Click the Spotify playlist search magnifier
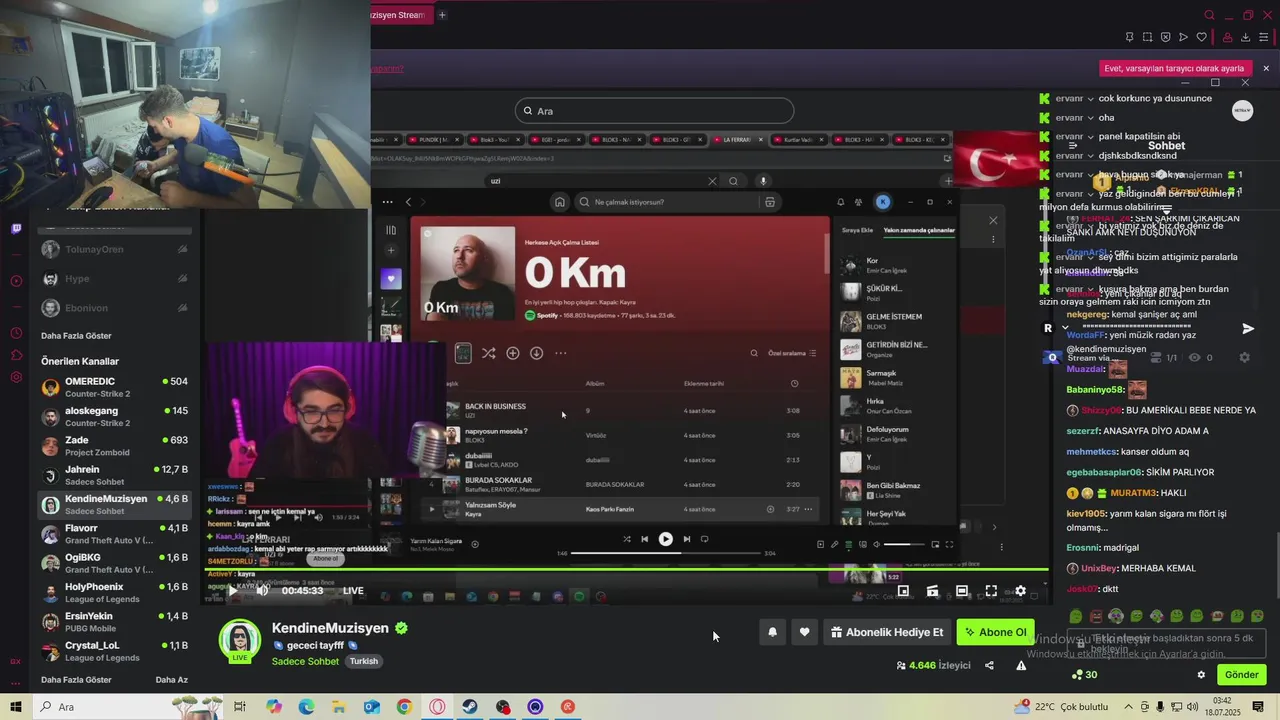 pyautogui.click(x=754, y=353)
